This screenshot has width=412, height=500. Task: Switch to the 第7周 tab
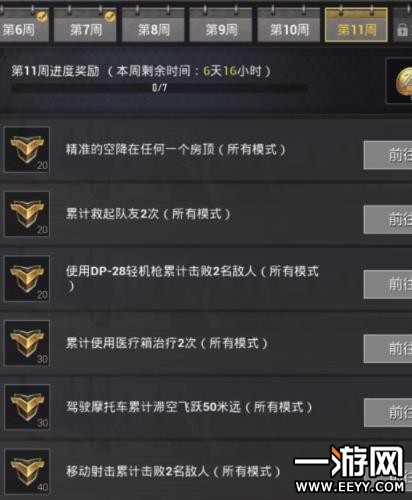coord(85,26)
